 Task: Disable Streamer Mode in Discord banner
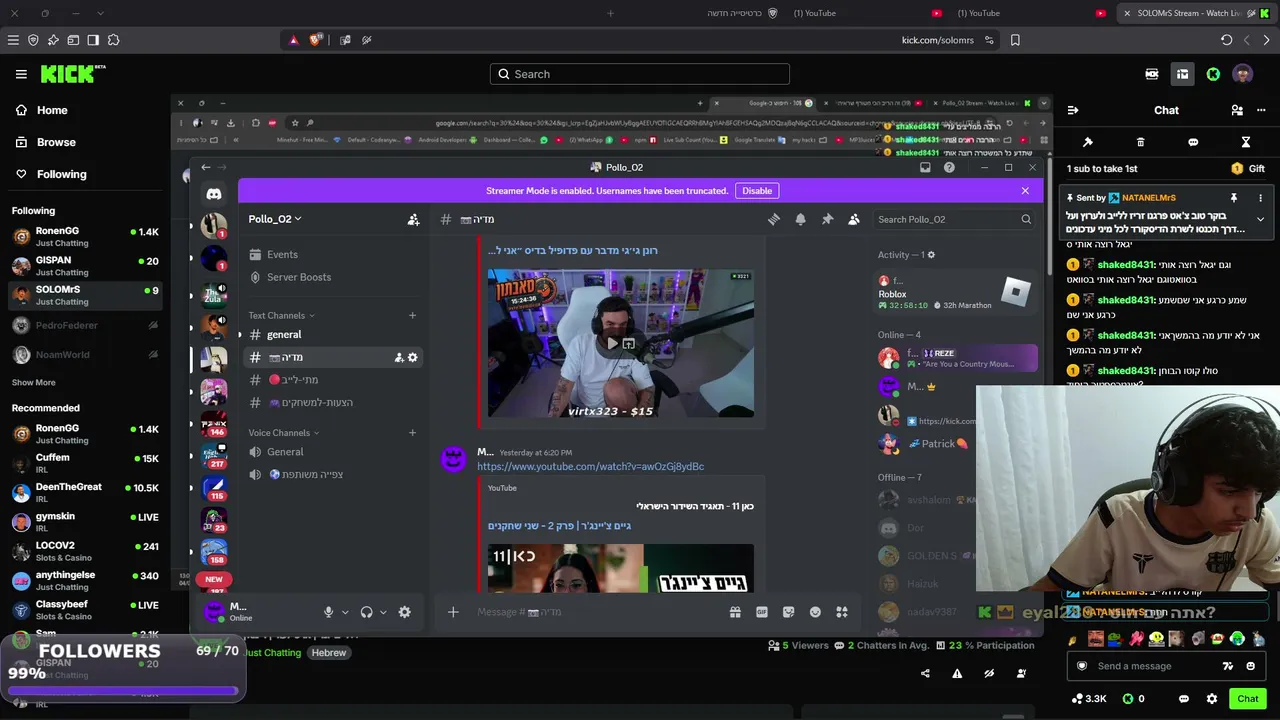pos(757,191)
